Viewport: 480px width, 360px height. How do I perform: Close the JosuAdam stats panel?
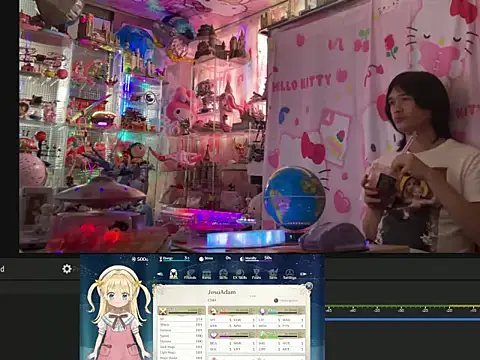[309, 286]
